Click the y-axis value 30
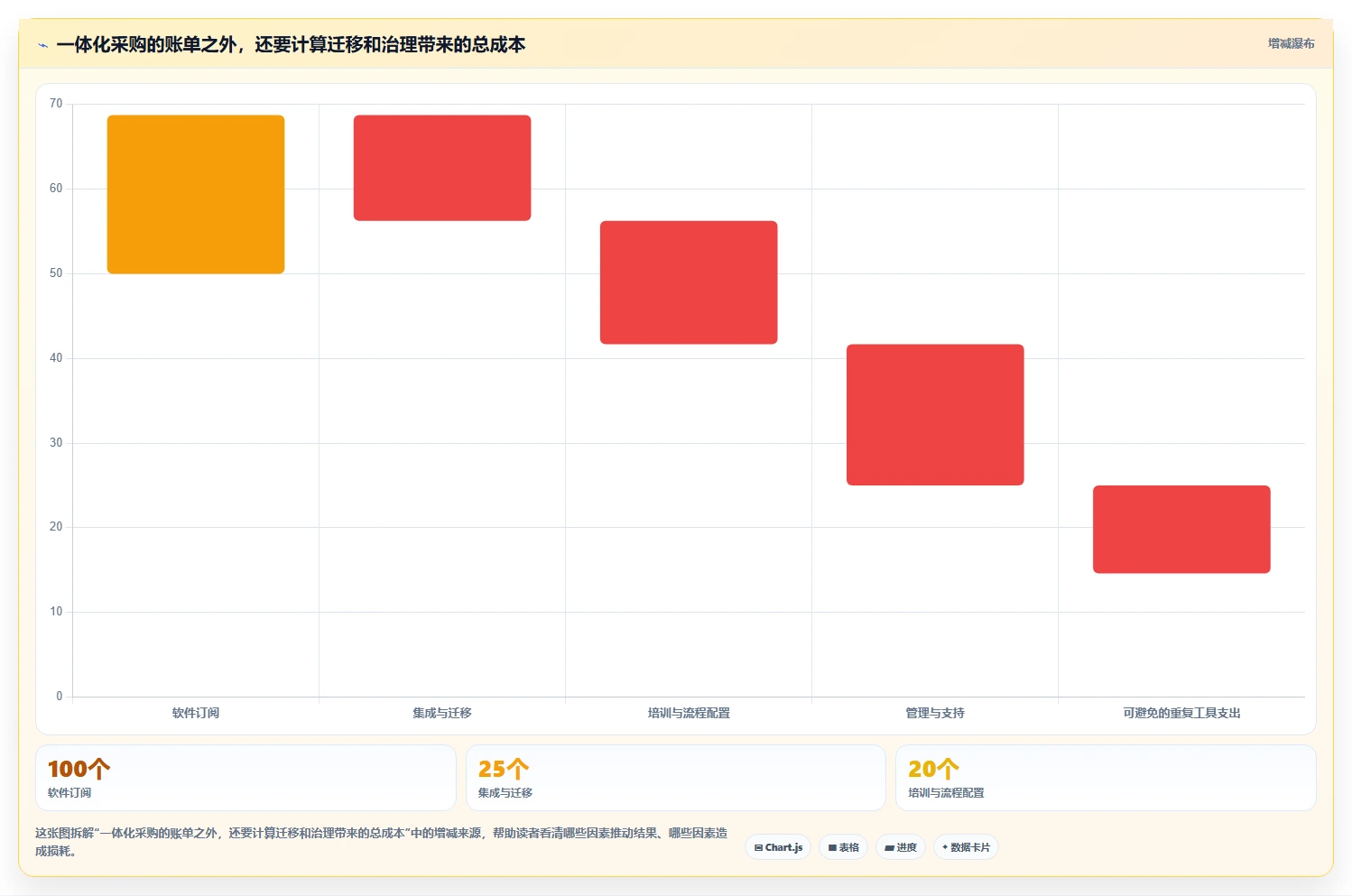The width and height of the screenshot is (1352, 896). pos(56,443)
